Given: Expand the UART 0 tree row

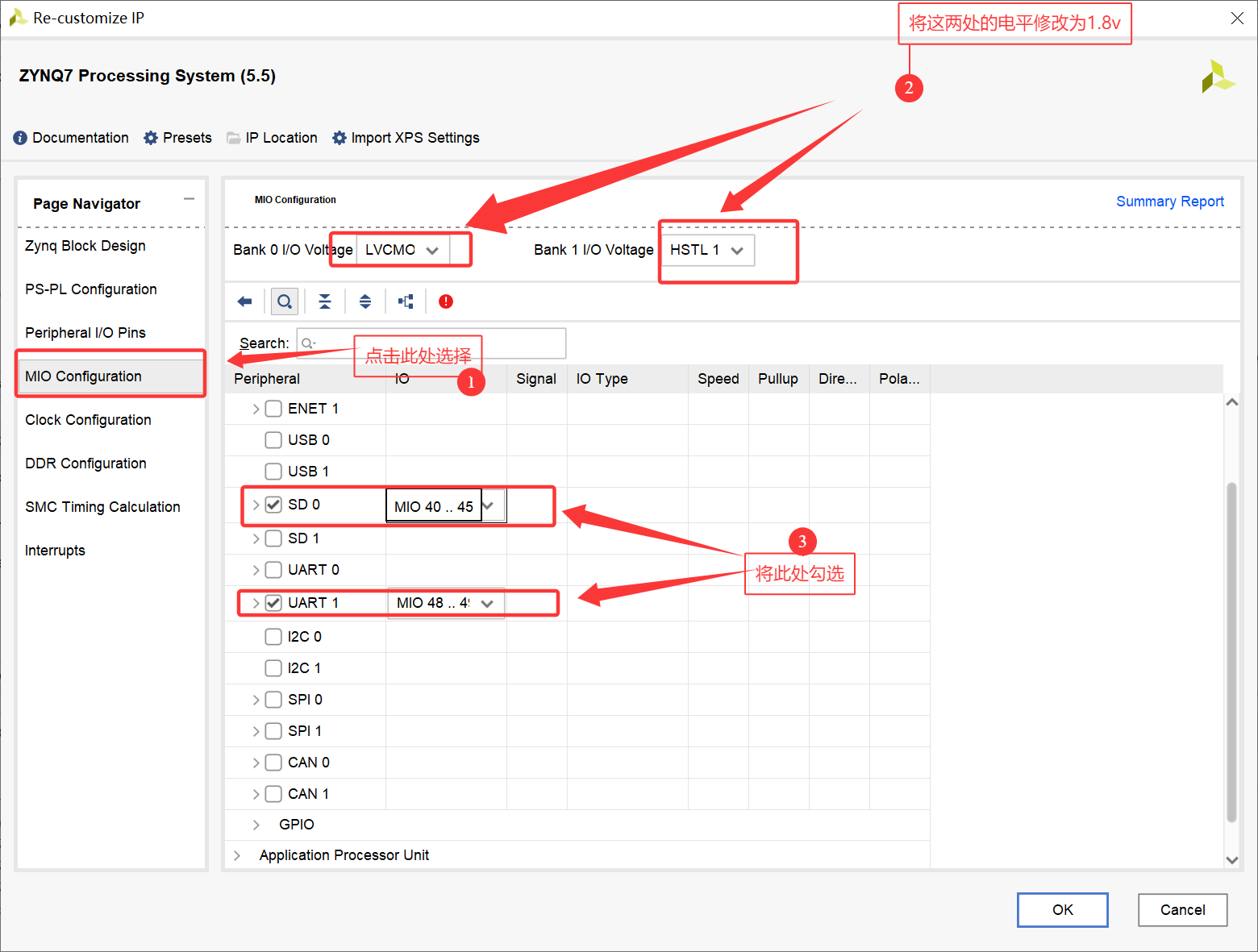Looking at the screenshot, I should click(256, 570).
